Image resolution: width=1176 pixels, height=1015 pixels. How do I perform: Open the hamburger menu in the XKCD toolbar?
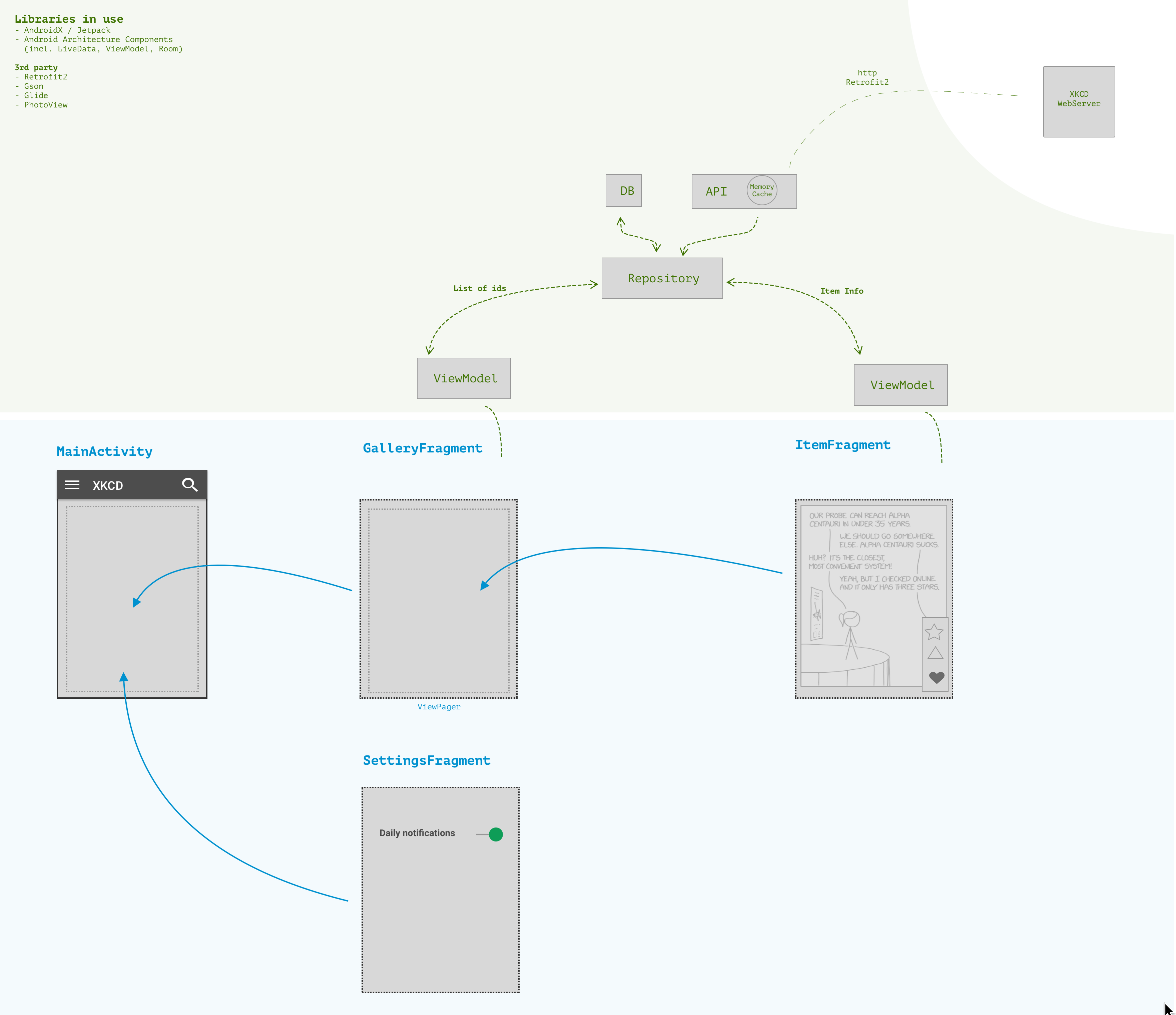coord(72,485)
